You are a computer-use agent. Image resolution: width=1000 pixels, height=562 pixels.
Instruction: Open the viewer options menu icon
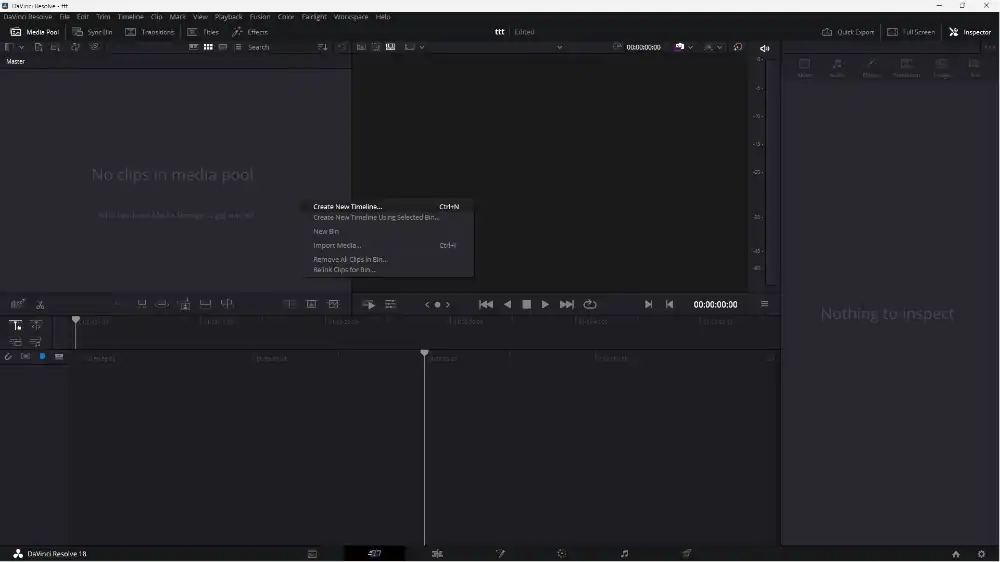click(764, 304)
